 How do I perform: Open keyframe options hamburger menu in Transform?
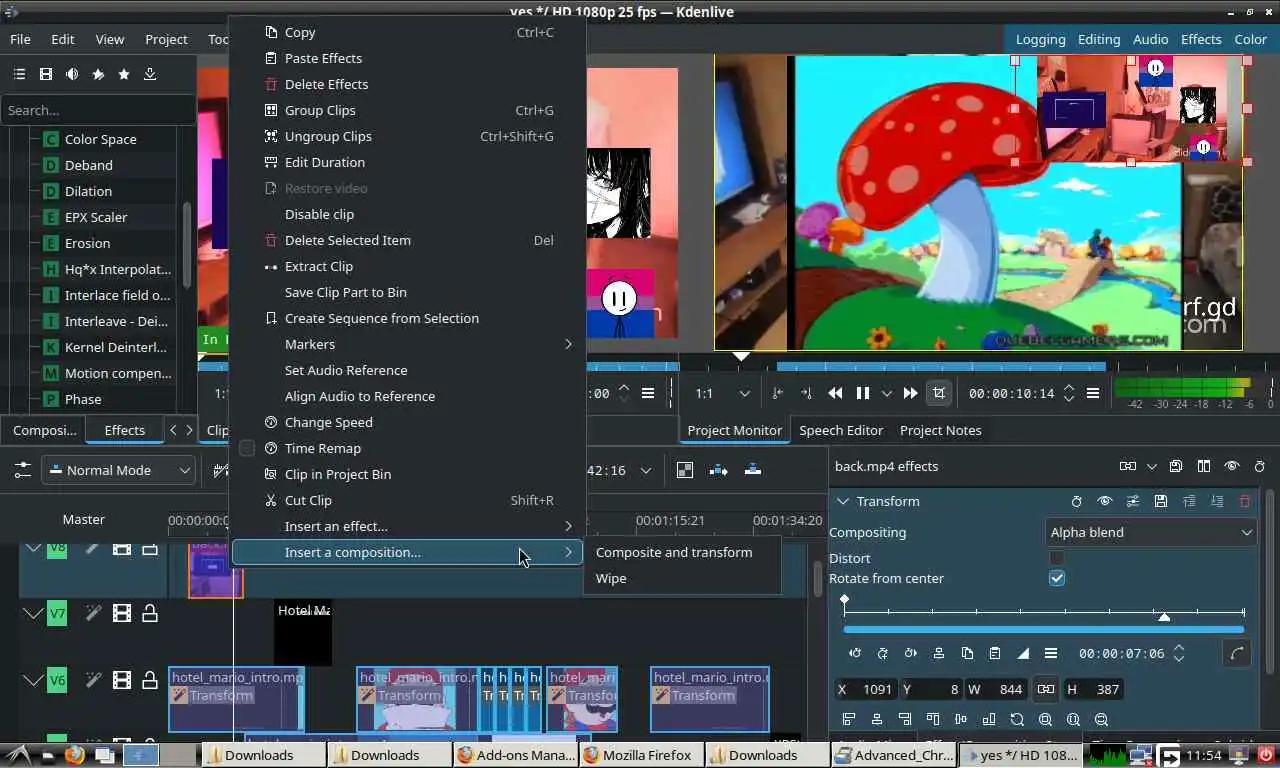coord(1051,653)
